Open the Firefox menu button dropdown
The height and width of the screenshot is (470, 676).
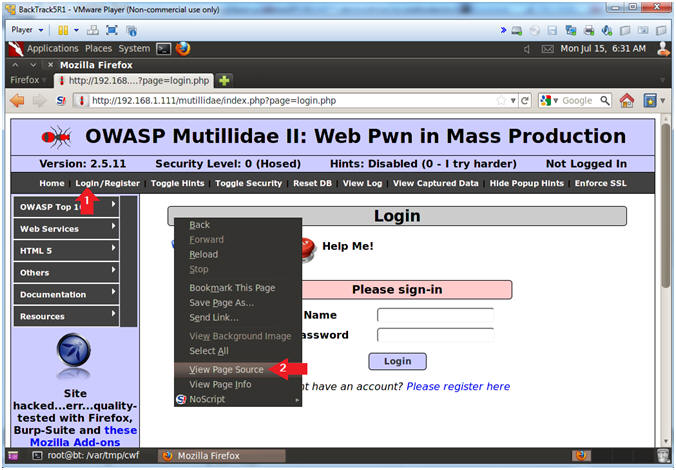pyautogui.click(x=28, y=80)
